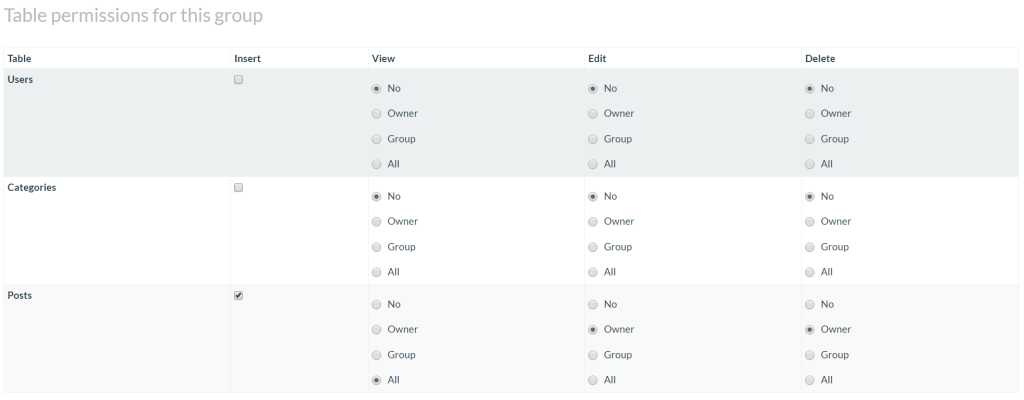Select Group for Categories Edit permission
Viewport: 1024px width, 400px height.
coord(593,247)
